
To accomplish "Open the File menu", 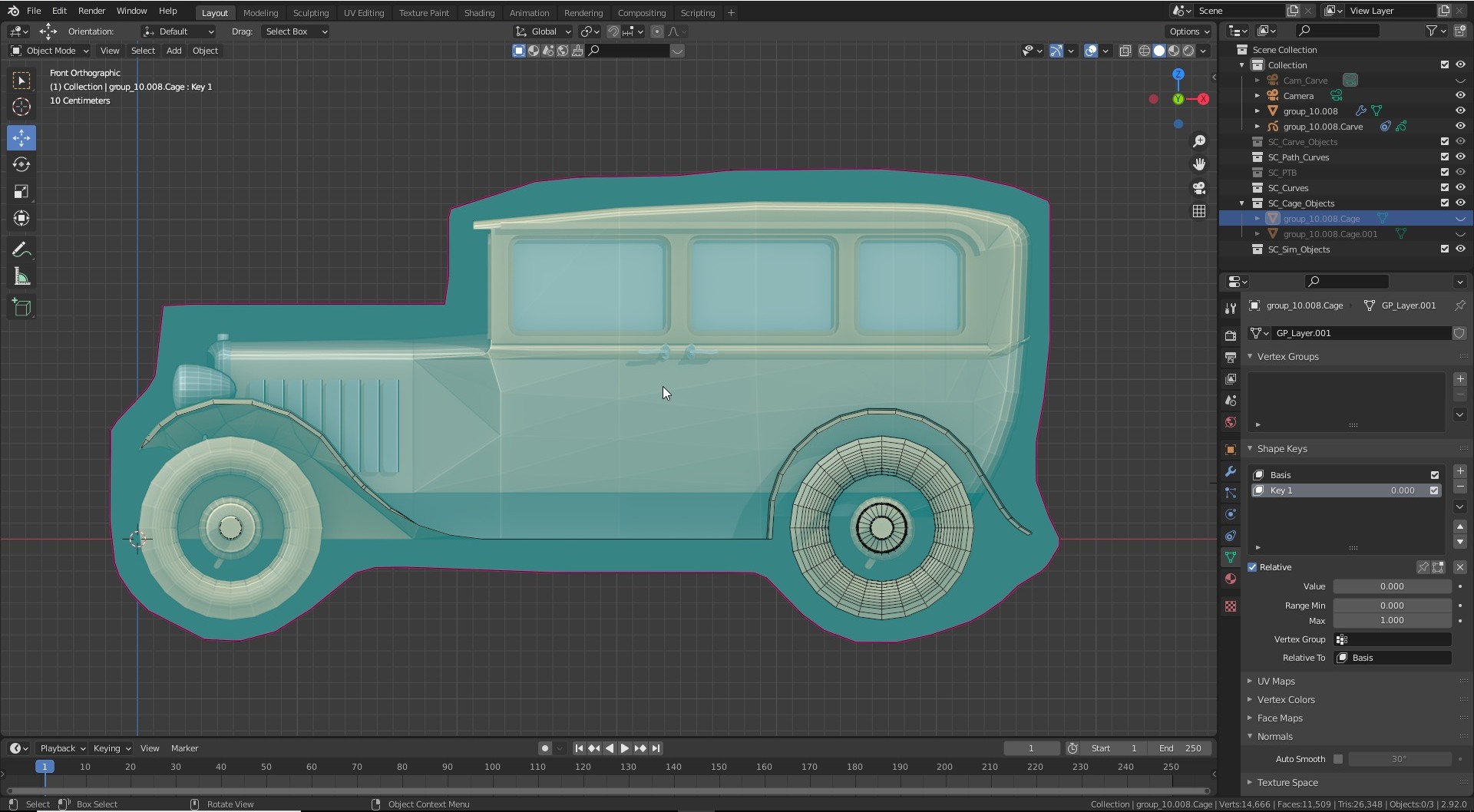I will tap(34, 11).
